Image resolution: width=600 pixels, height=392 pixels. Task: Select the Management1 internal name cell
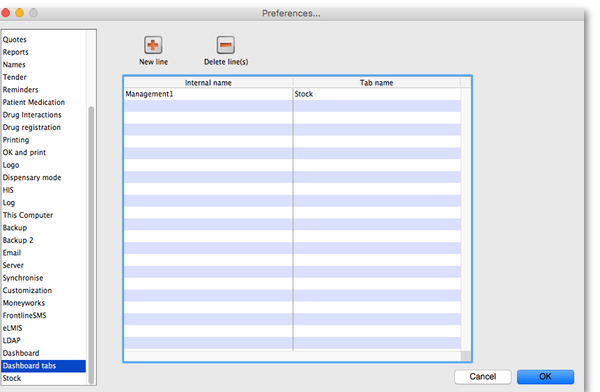pos(208,94)
